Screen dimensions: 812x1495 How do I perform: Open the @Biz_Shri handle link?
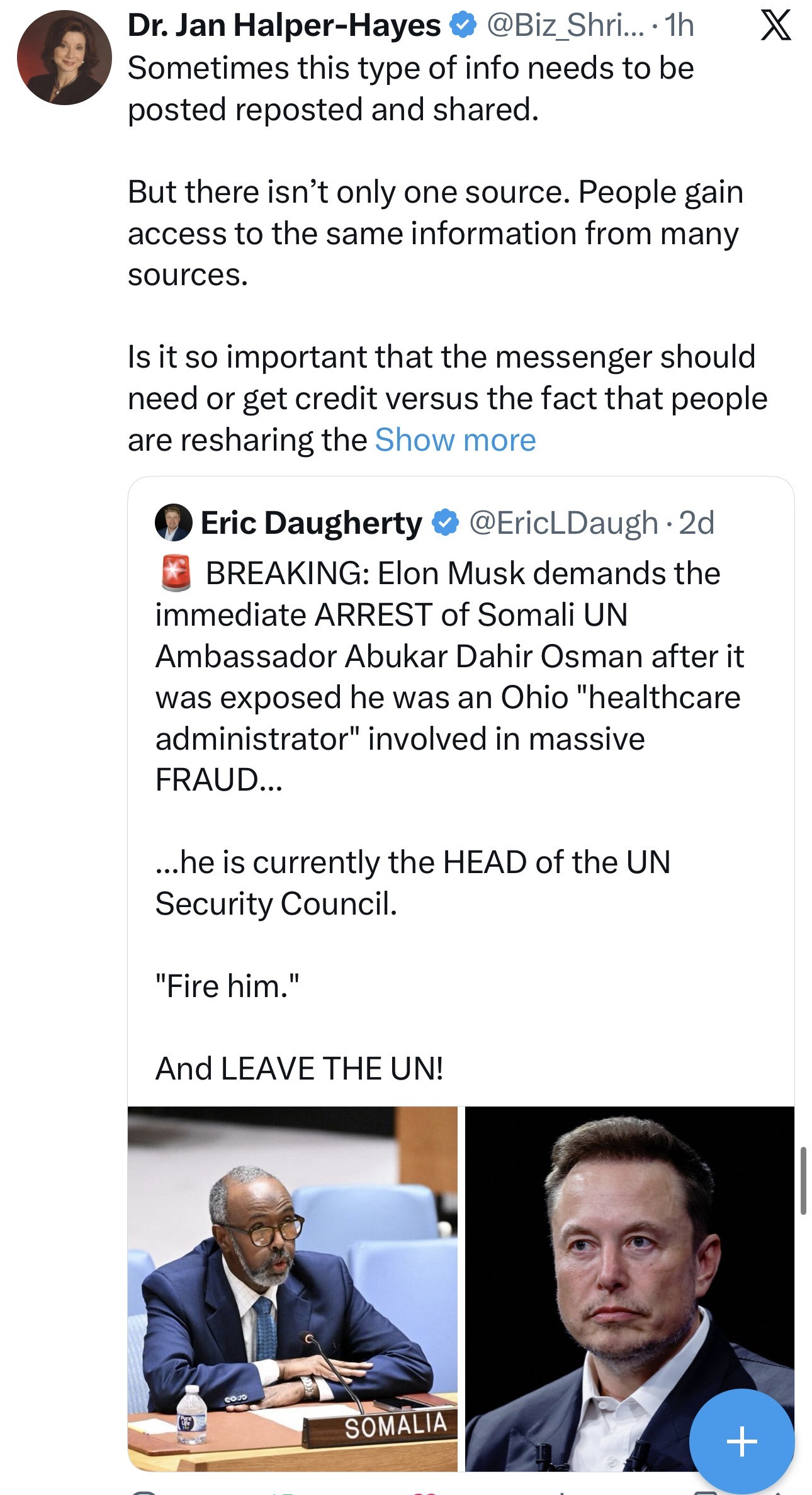pos(565,26)
